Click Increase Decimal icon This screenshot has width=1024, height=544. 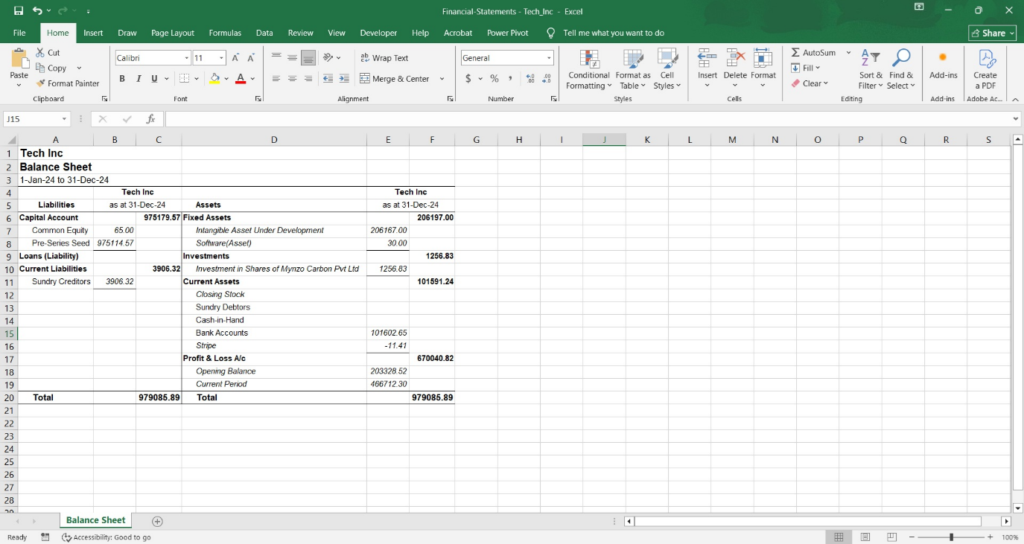click(530, 78)
